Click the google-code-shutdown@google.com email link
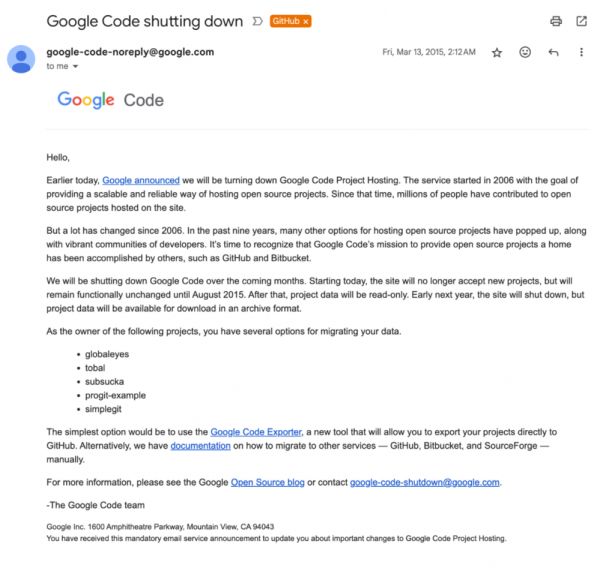This screenshot has width=600, height=574. tap(424, 482)
